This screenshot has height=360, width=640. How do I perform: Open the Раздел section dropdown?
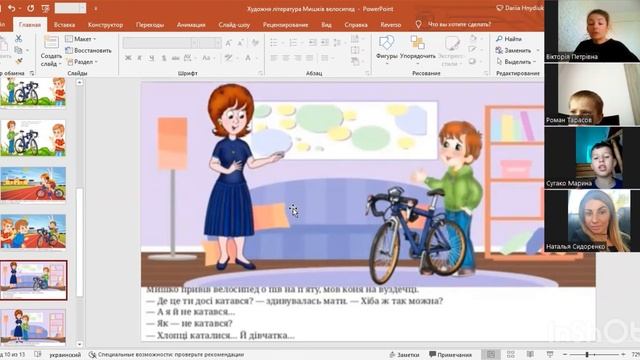82,62
